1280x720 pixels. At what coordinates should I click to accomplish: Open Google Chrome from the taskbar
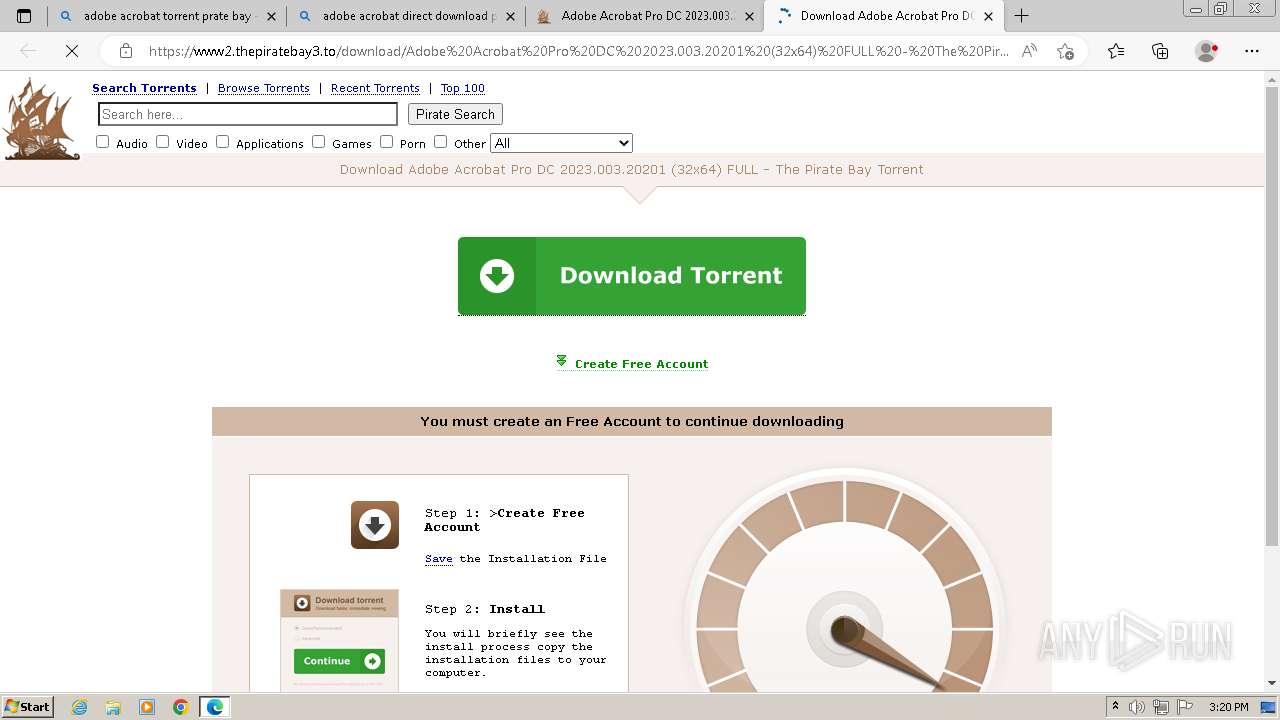pyautogui.click(x=181, y=707)
